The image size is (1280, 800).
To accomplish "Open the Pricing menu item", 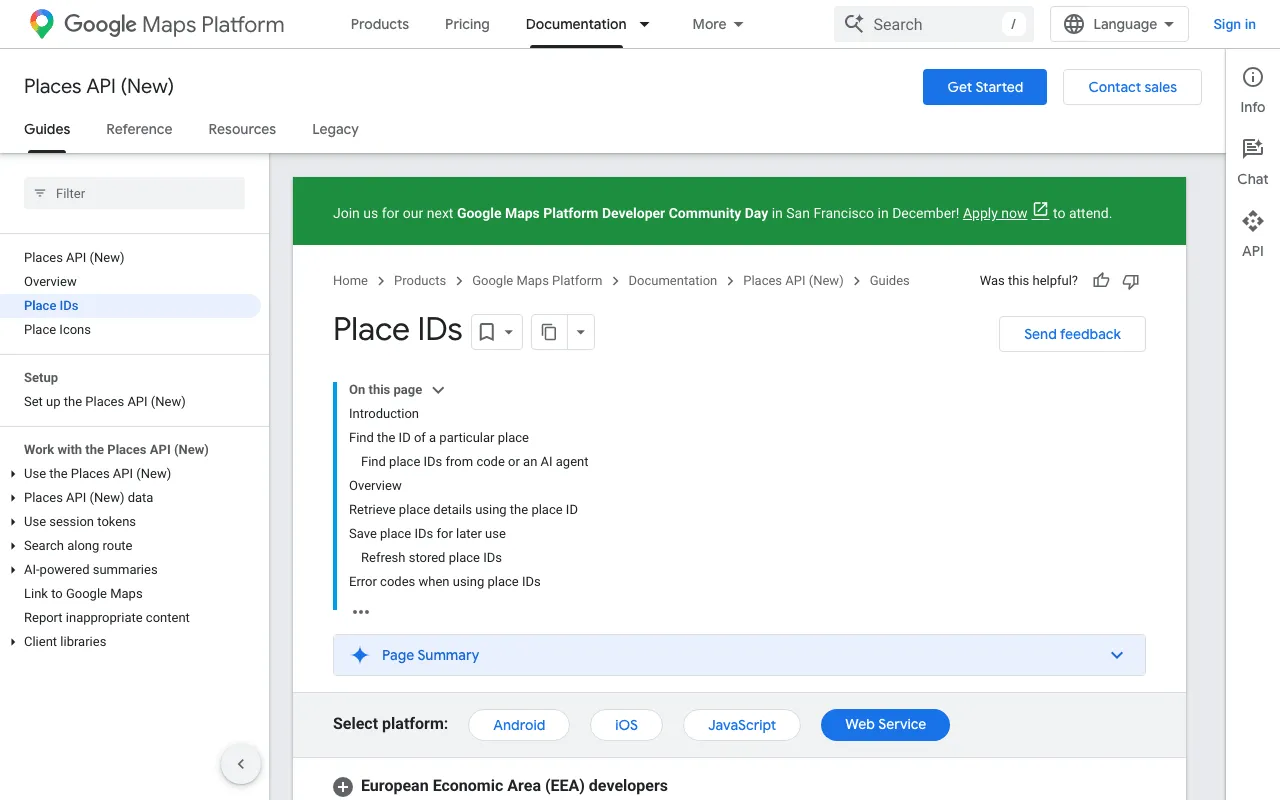I will click(x=467, y=24).
